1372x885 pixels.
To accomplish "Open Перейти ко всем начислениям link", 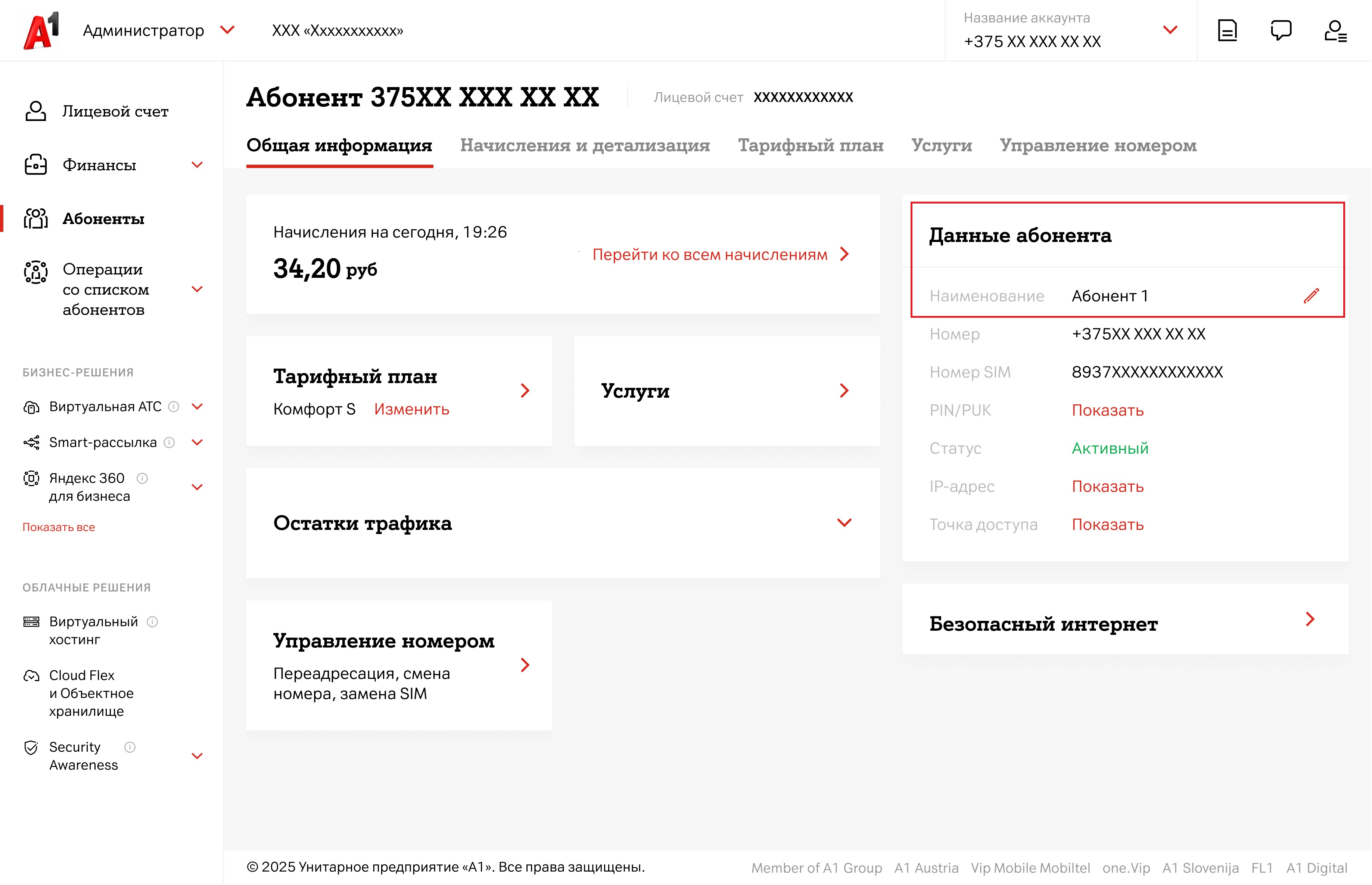I will click(x=710, y=255).
